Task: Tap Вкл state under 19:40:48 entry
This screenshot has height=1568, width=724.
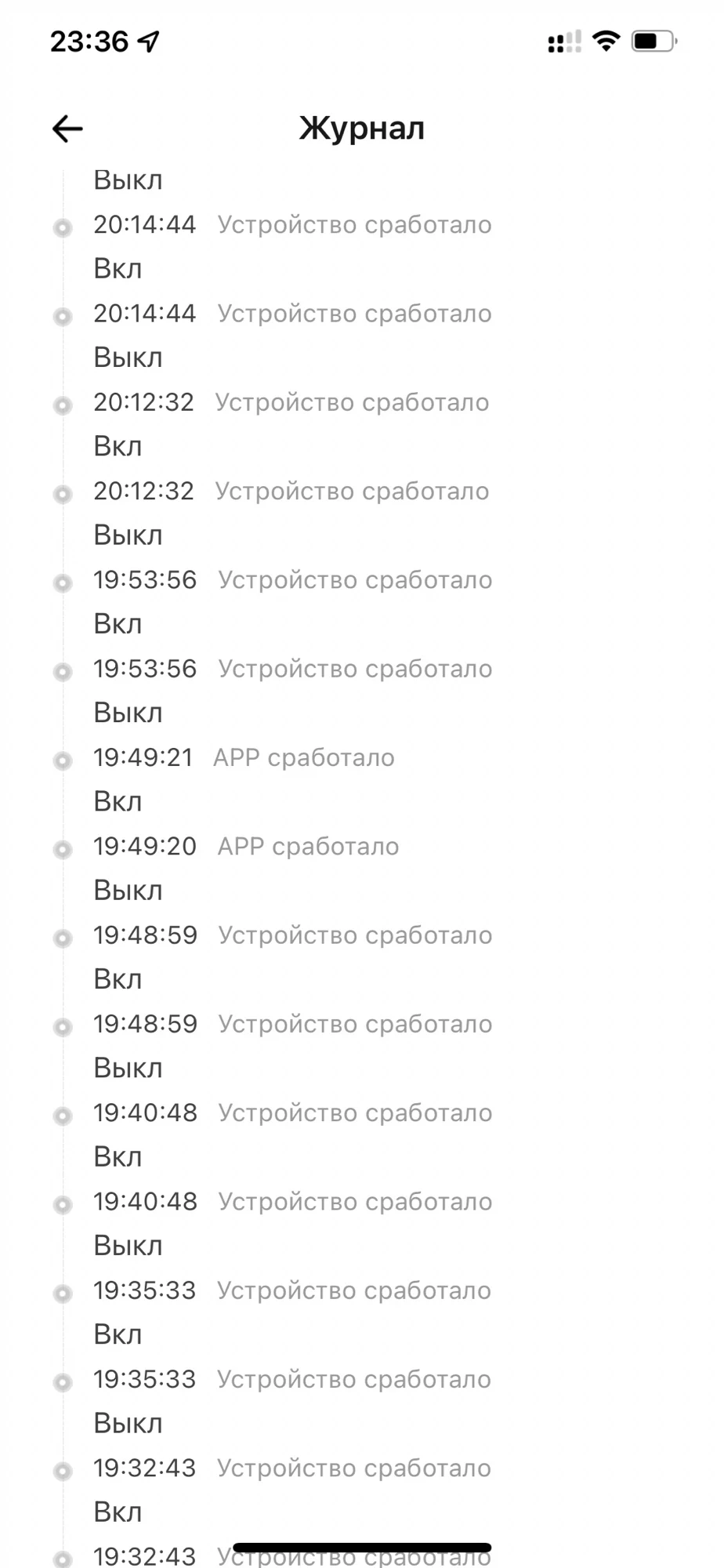Action: tap(118, 1156)
